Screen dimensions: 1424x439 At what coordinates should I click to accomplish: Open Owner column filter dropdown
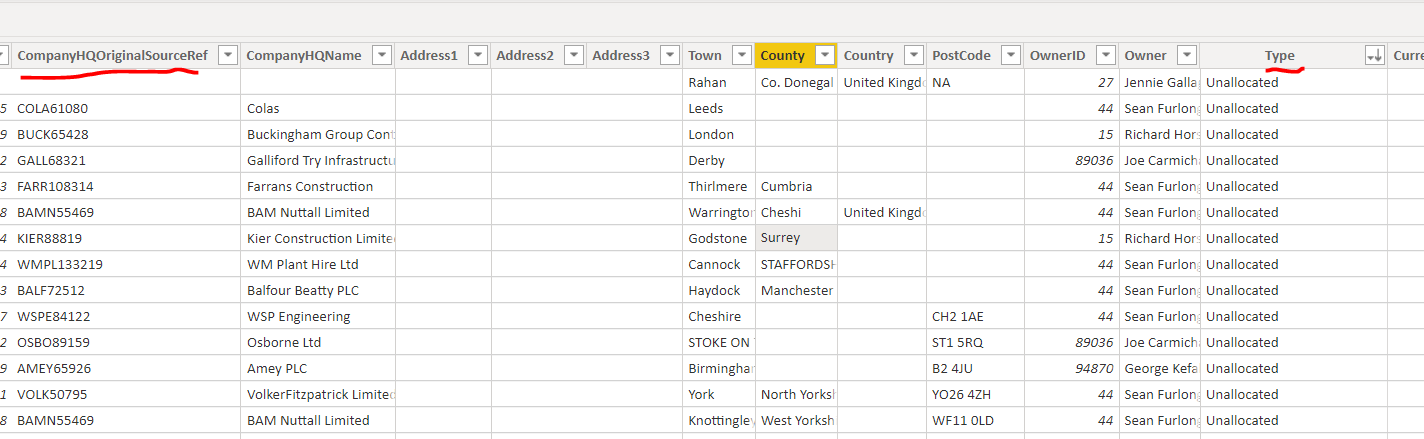pyautogui.click(x=1186, y=55)
